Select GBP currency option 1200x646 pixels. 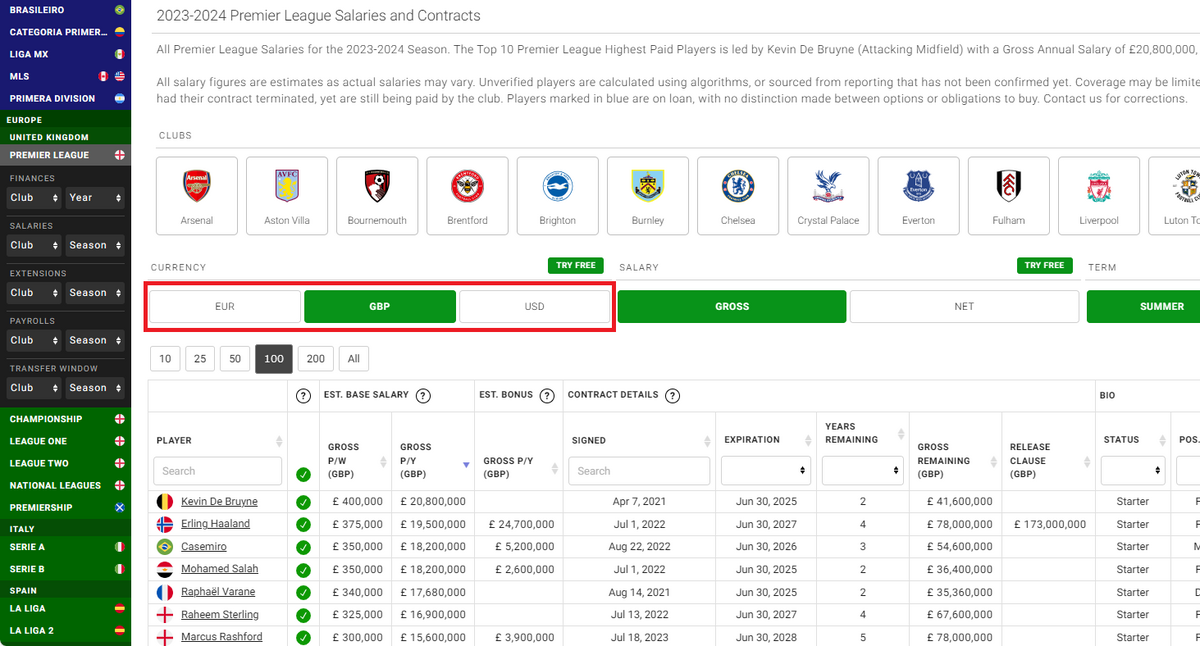[x=380, y=307]
